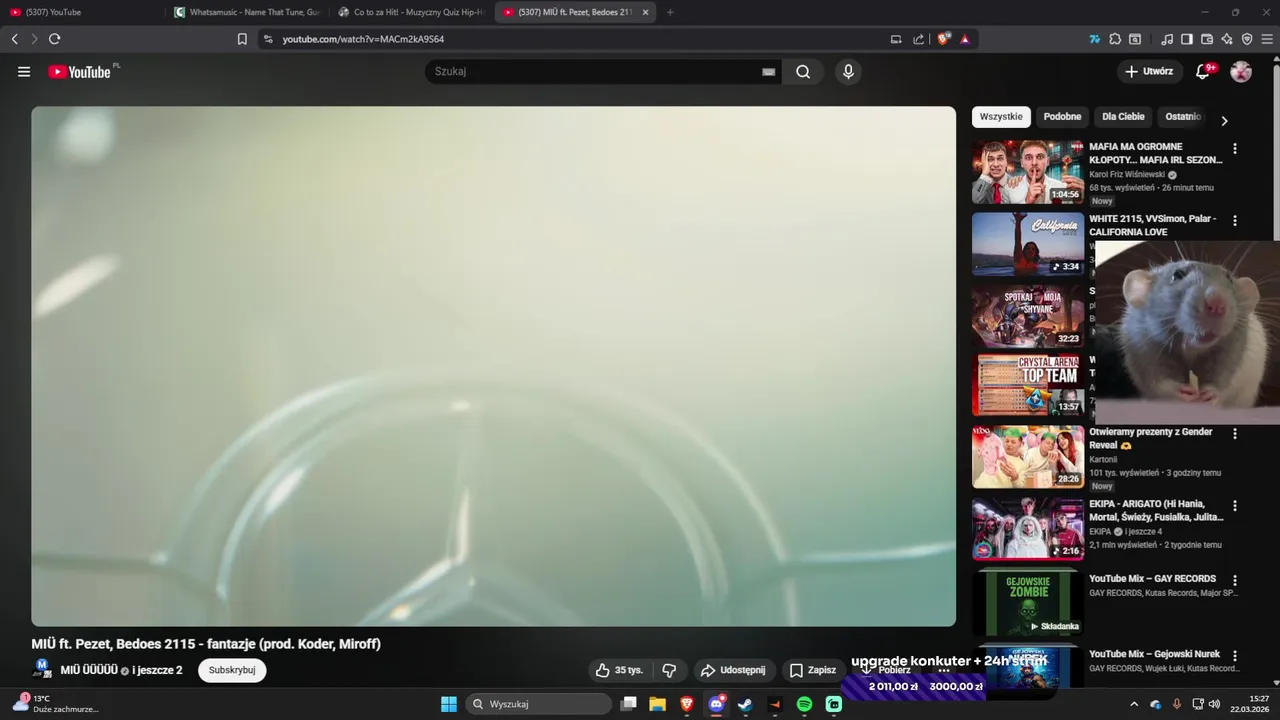This screenshot has height=720, width=1280.
Task: Select the Wszystkie filter chip
Action: tap(1001, 117)
